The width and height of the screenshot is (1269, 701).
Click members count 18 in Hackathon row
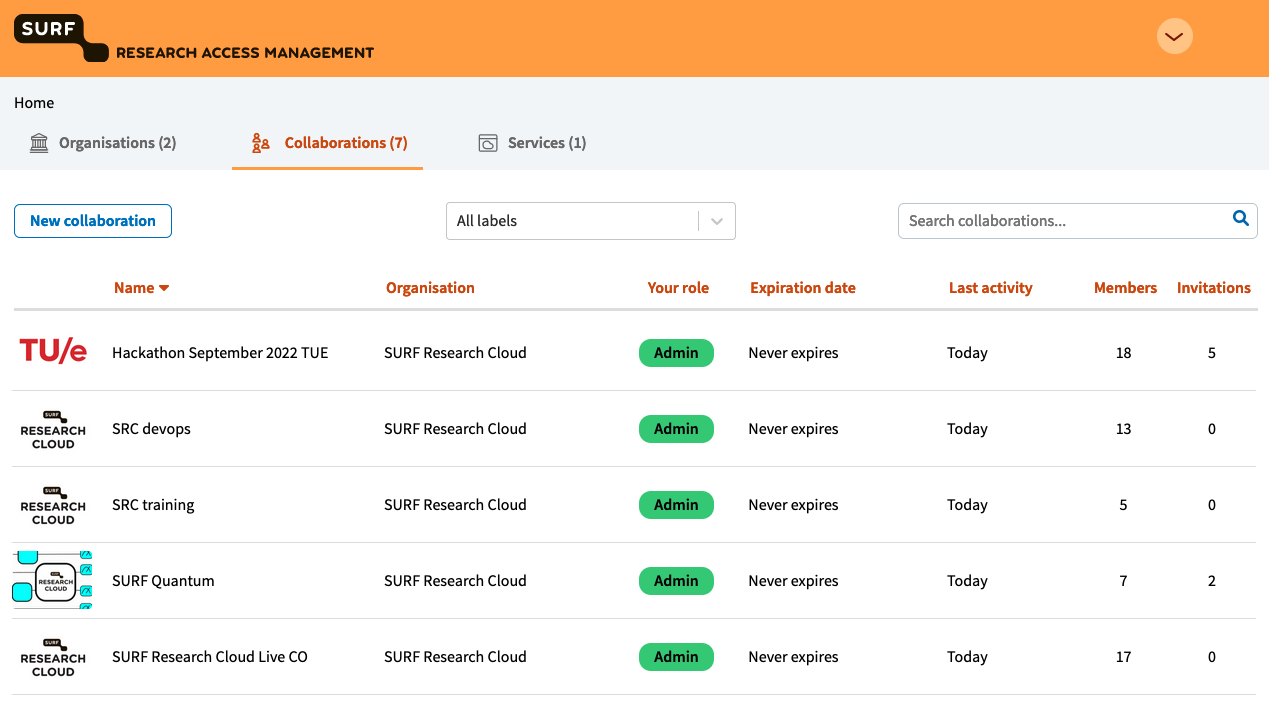1124,353
